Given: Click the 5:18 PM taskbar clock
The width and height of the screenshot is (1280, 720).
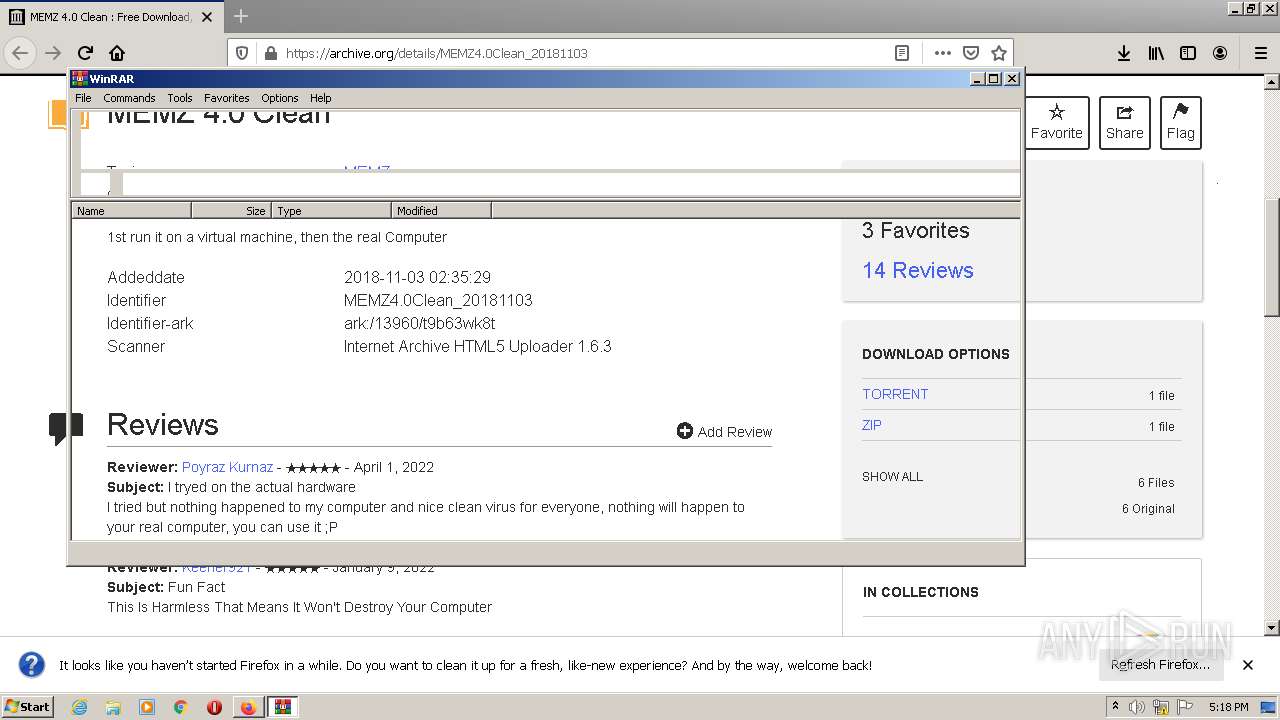Looking at the screenshot, I should point(1228,707).
